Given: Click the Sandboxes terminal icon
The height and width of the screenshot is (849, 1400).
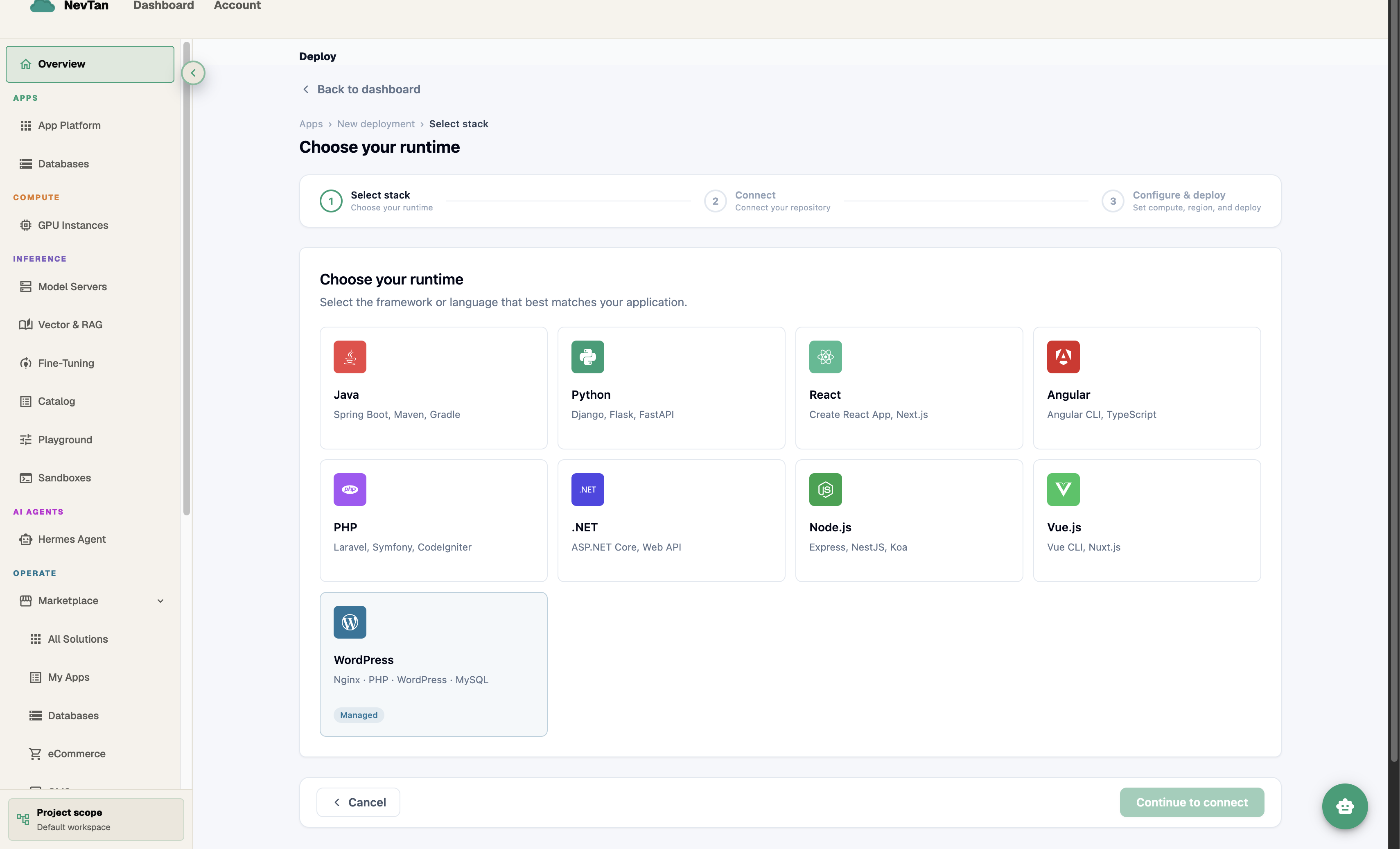Looking at the screenshot, I should coord(25,478).
